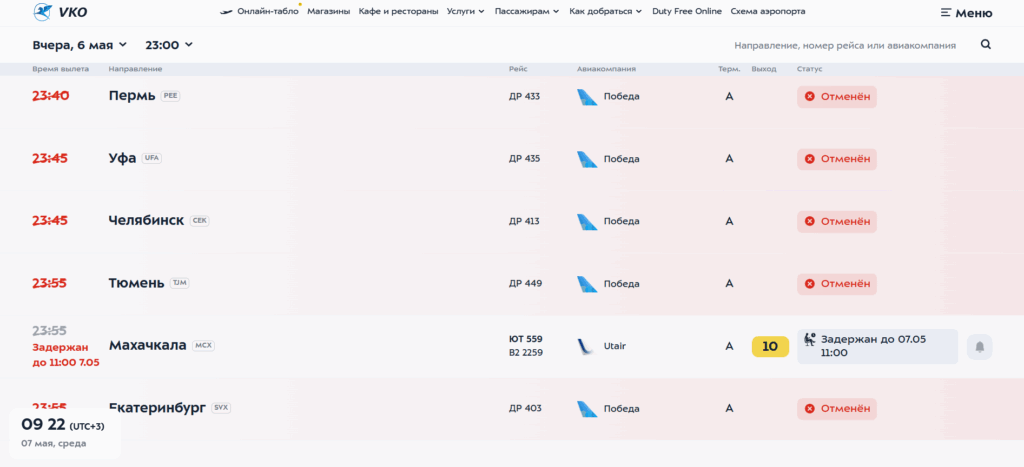Click the CEK airport code badge
This screenshot has height=467, width=1024.
pyautogui.click(x=200, y=221)
